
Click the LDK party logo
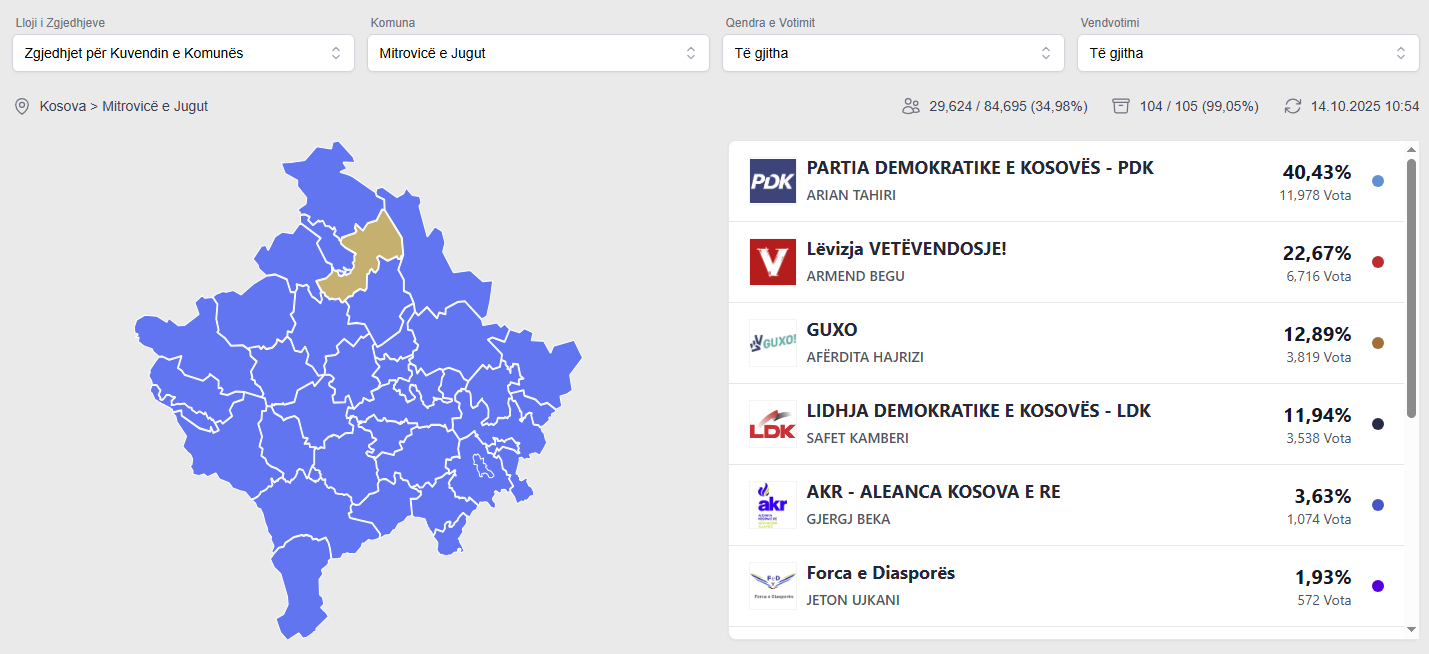tap(772, 424)
